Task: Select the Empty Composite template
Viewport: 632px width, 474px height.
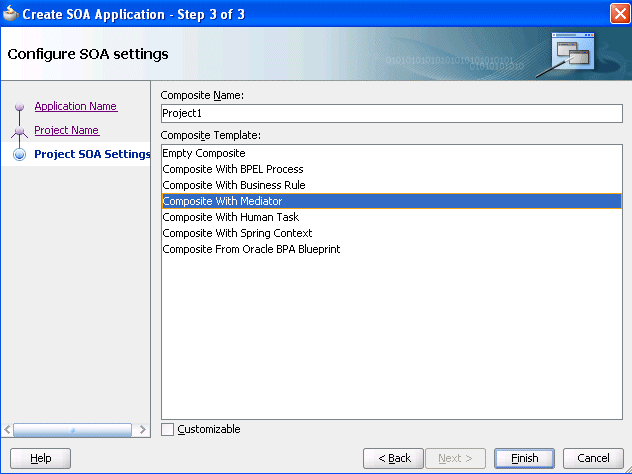Action: (x=392, y=153)
